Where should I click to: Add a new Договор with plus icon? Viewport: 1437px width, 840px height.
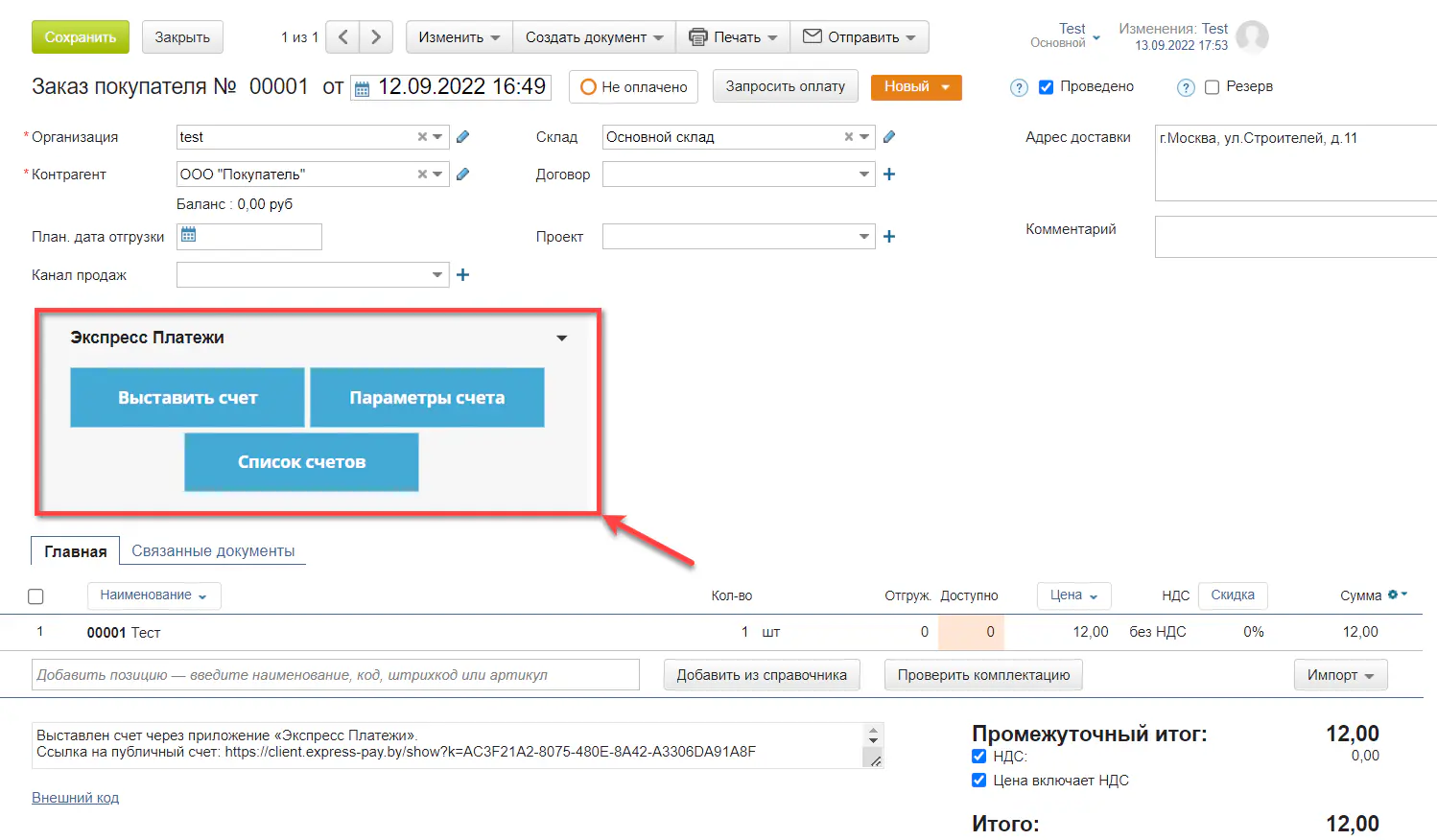pos(889,175)
